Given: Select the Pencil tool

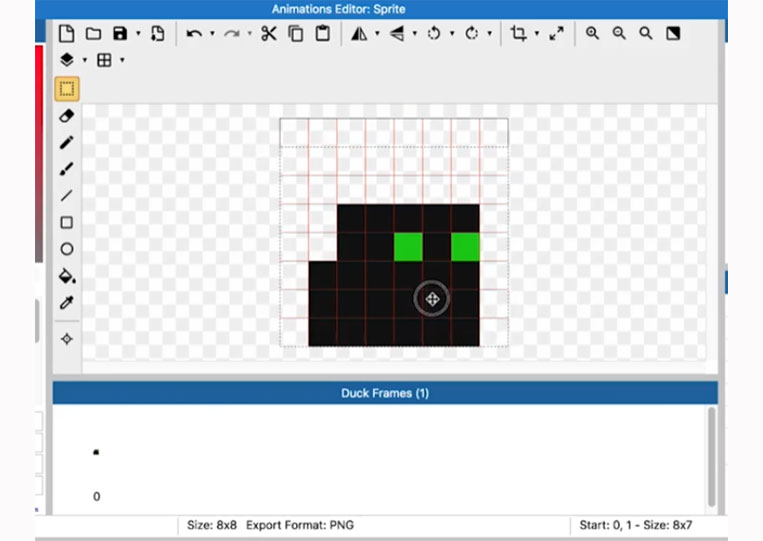Looking at the screenshot, I should click(x=67, y=143).
